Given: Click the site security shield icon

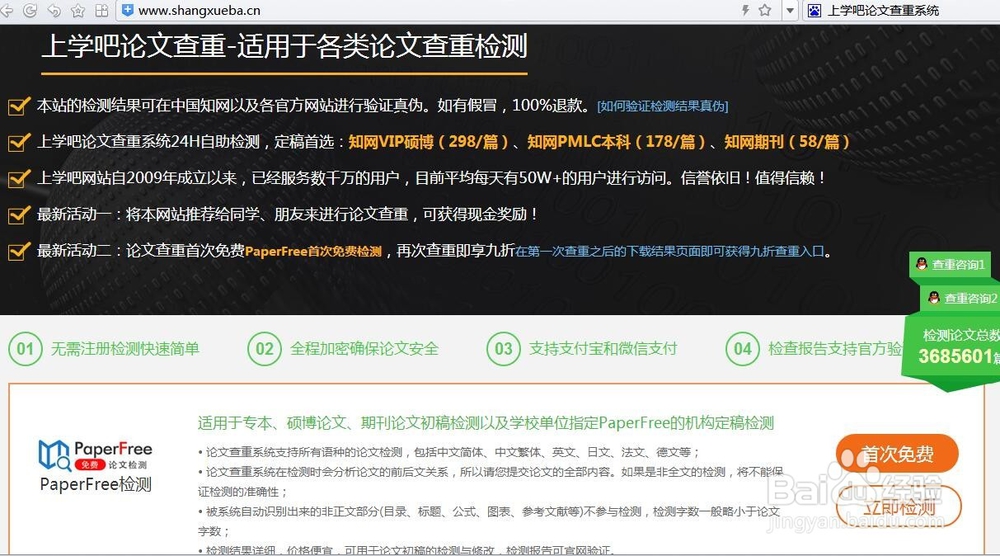Looking at the screenshot, I should (128, 10).
